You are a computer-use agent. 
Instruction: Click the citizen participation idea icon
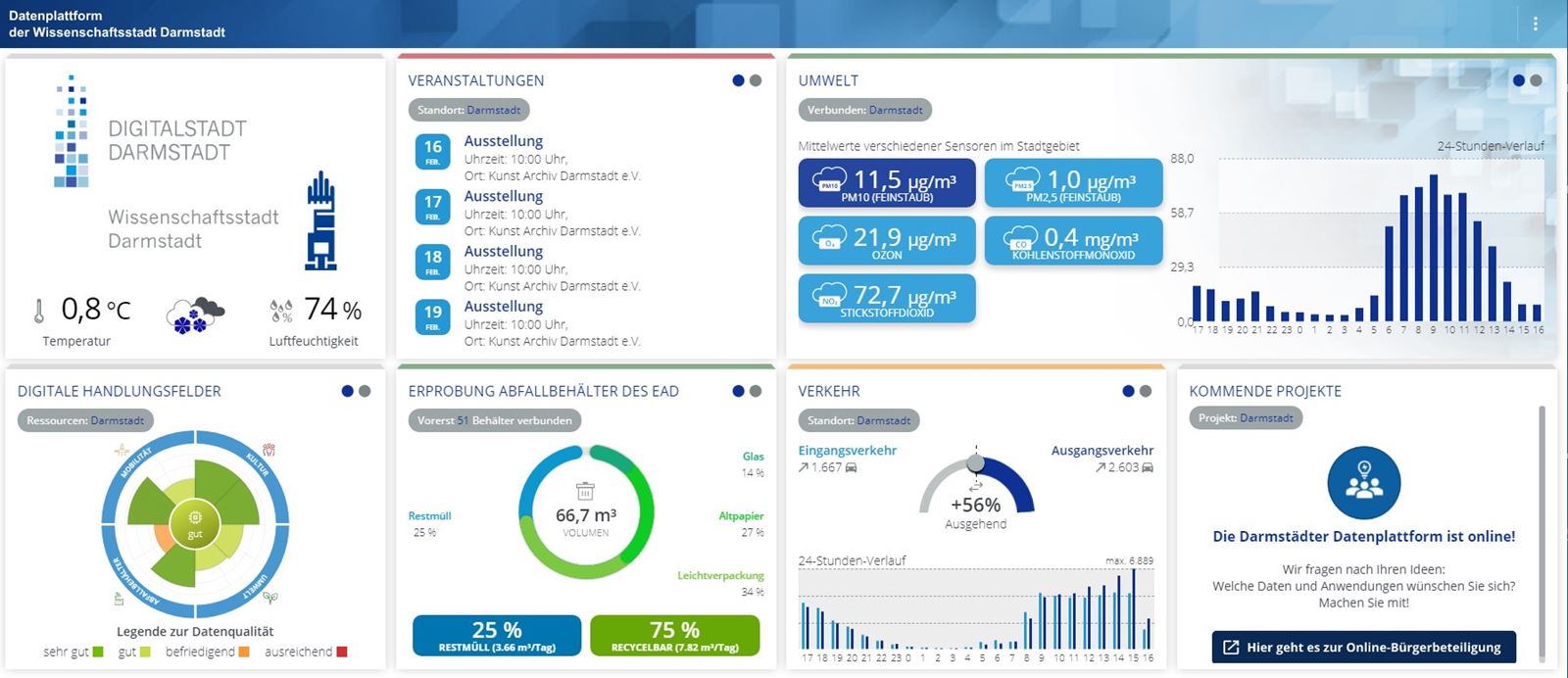pos(1363,483)
